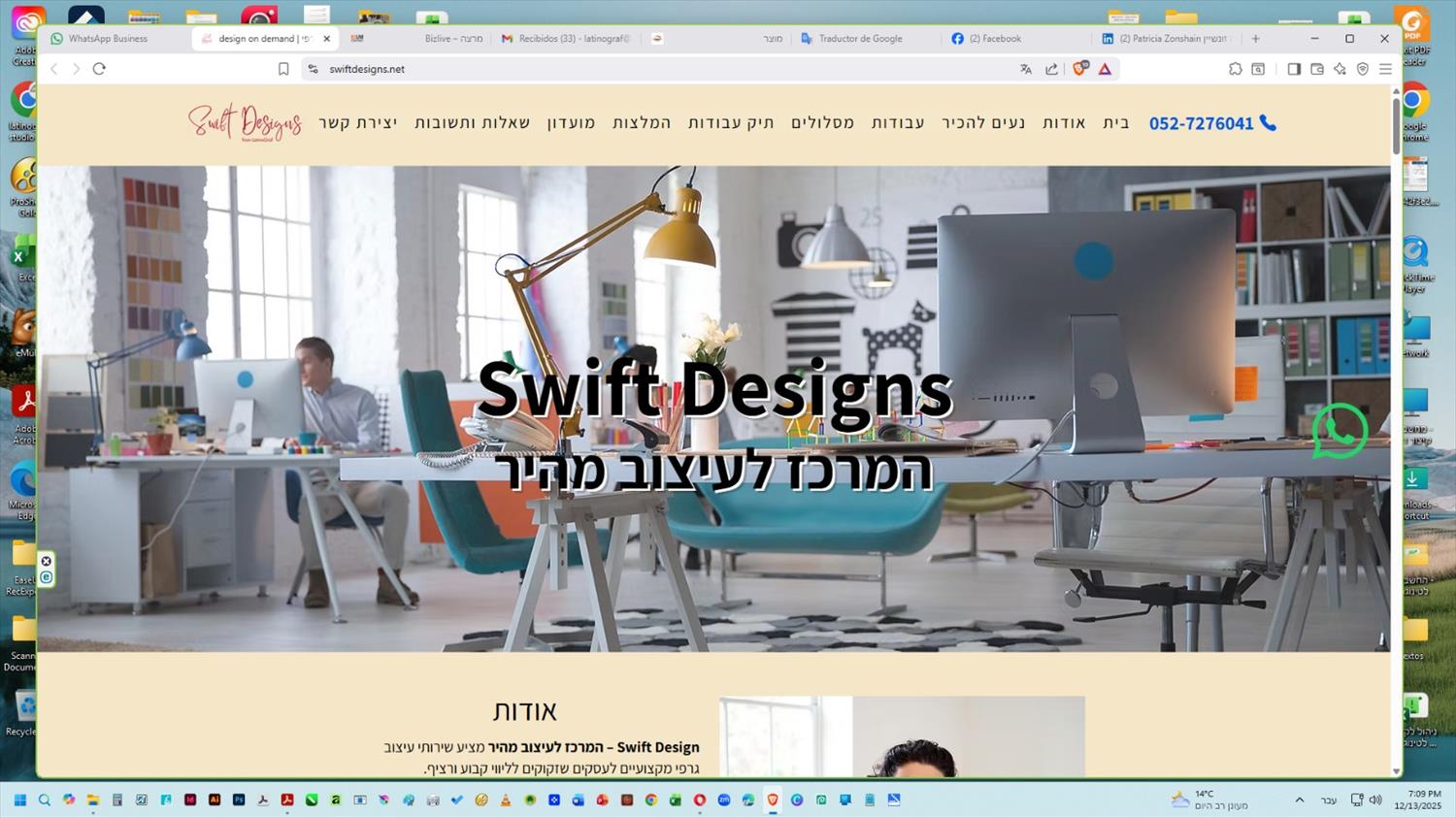Open the browser hamburger menu
The image size is (1456, 818).
[x=1385, y=69]
